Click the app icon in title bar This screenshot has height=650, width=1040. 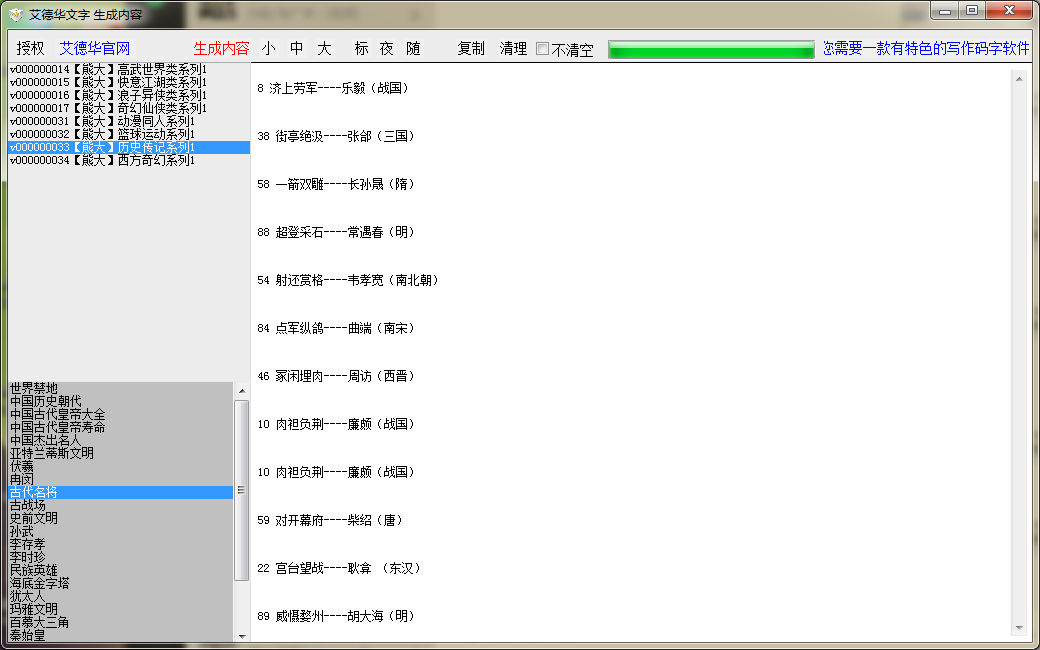16,14
